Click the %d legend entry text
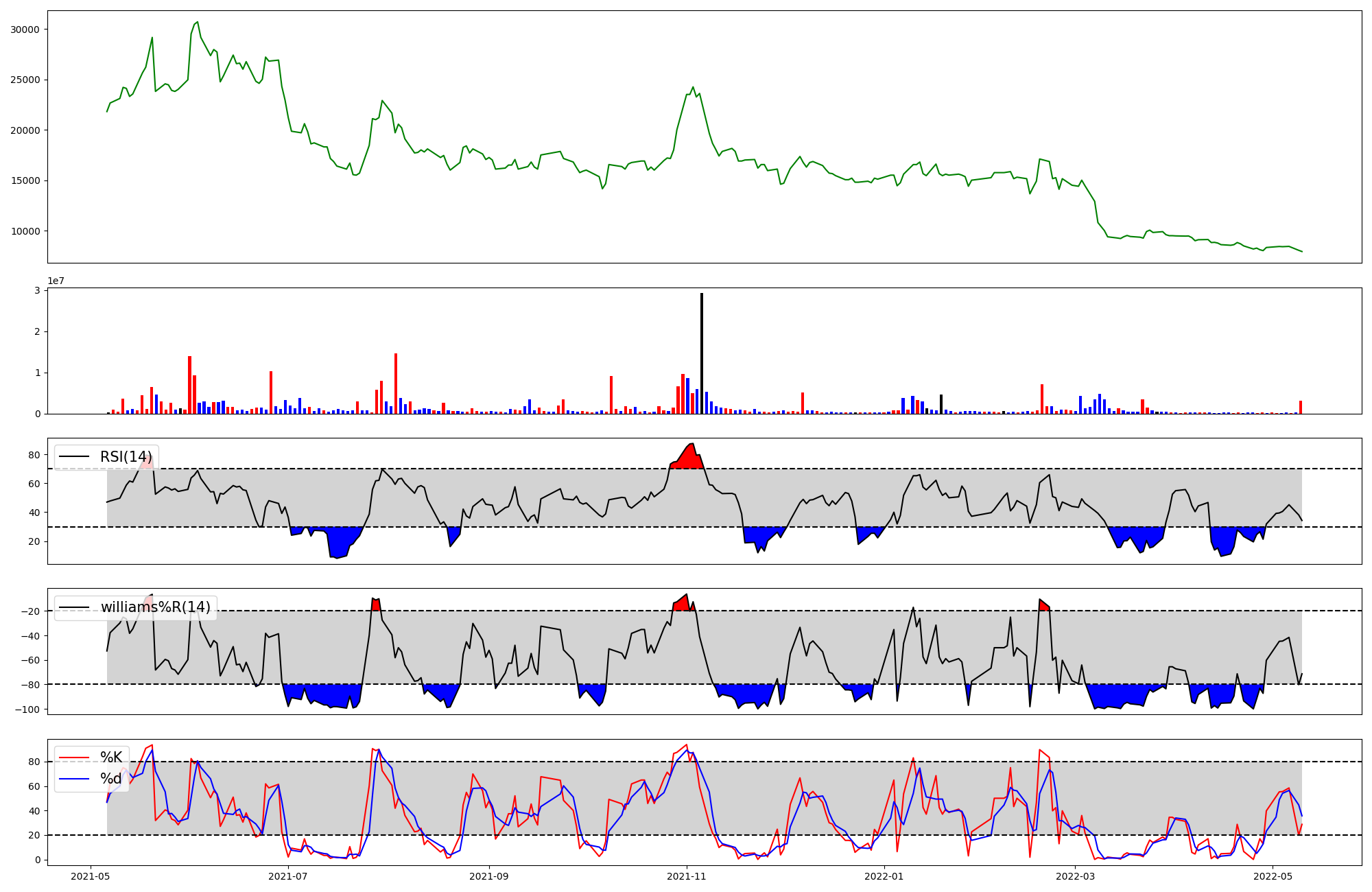The image size is (1372, 892). pos(111,779)
